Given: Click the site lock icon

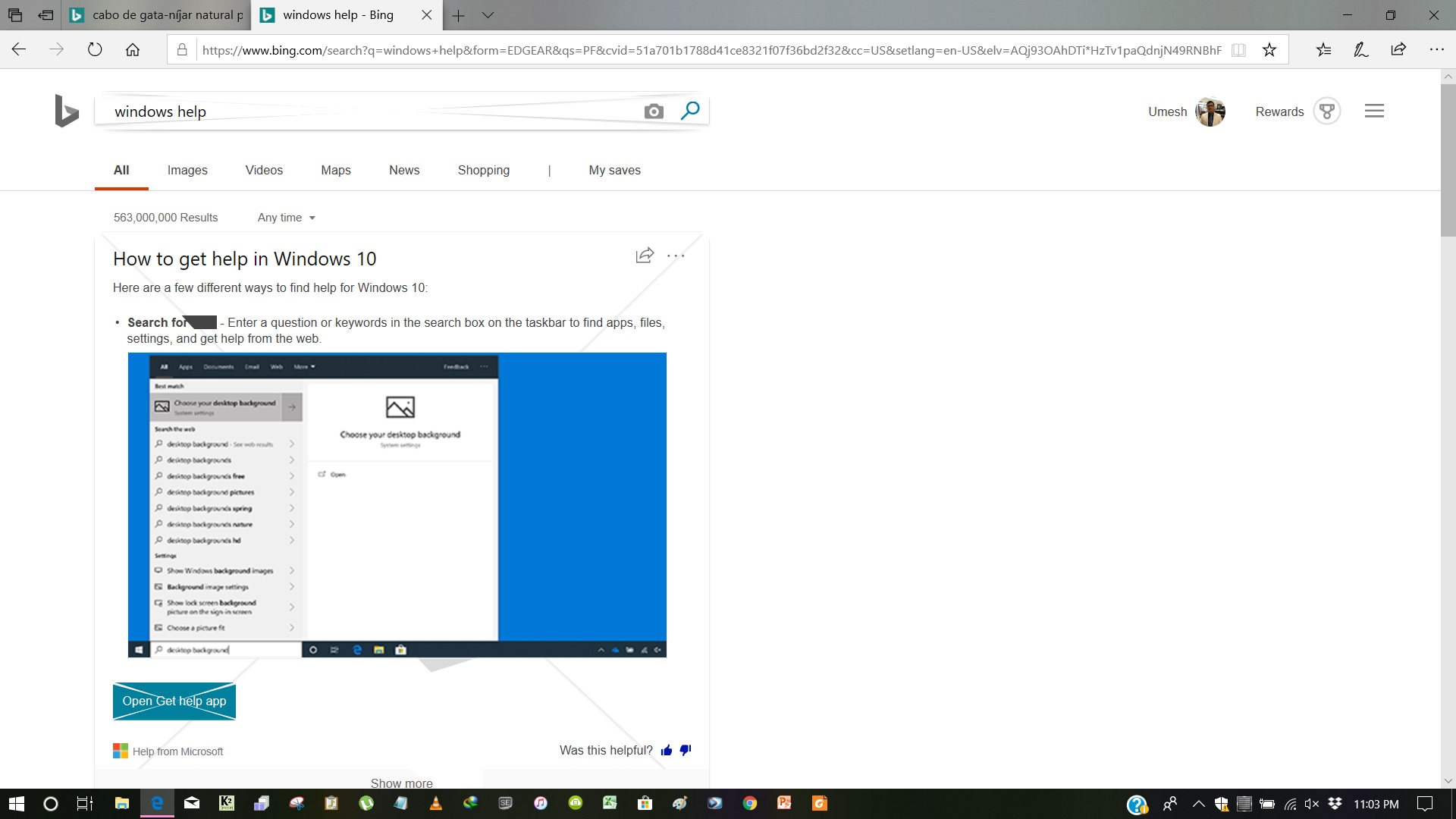Looking at the screenshot, I should click(x=182, y=50).
